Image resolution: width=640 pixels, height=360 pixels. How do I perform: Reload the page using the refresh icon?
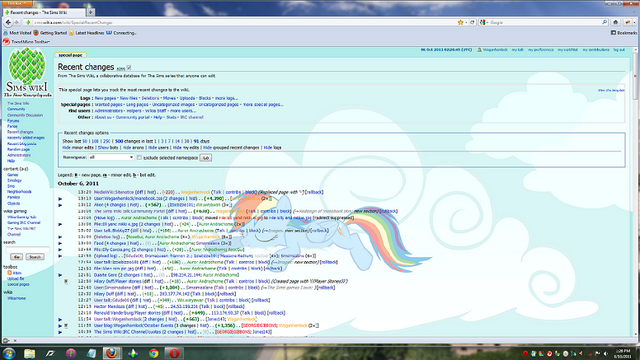pyautogui.click(x=472, y=22)
